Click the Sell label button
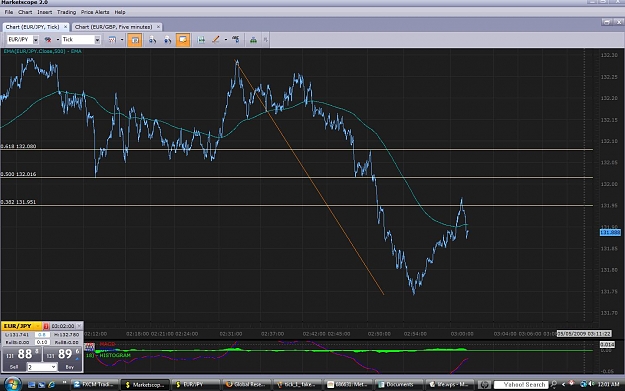This screenshot has height=391, width=625. click(14, 367)
